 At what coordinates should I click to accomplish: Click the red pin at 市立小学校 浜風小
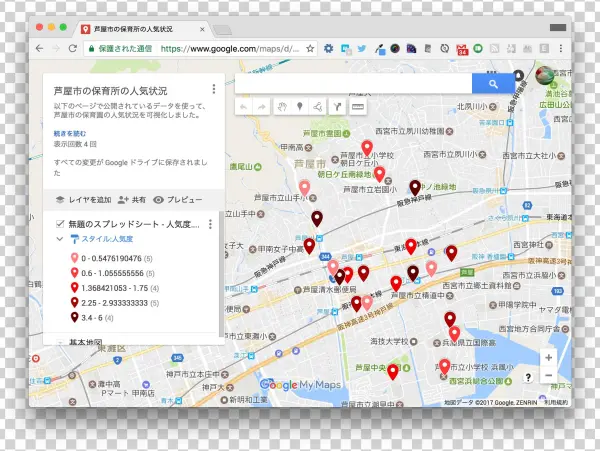[444, 367]
